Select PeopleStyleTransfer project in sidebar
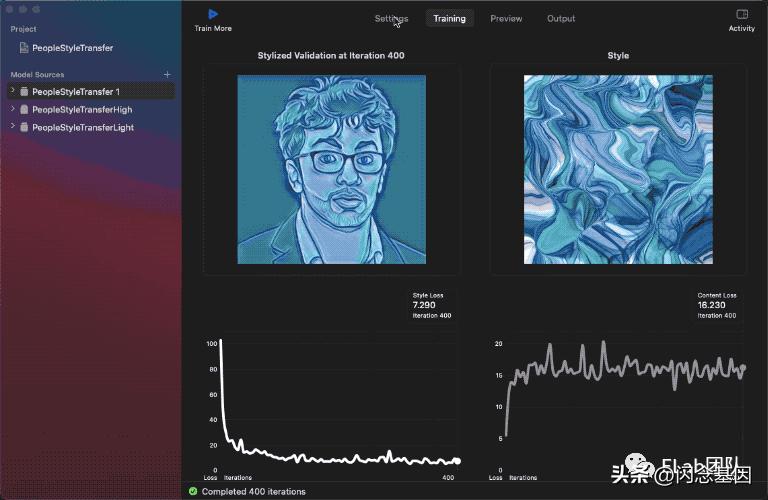The height and width of the screenshot is (500, 768). coord(72,48)
